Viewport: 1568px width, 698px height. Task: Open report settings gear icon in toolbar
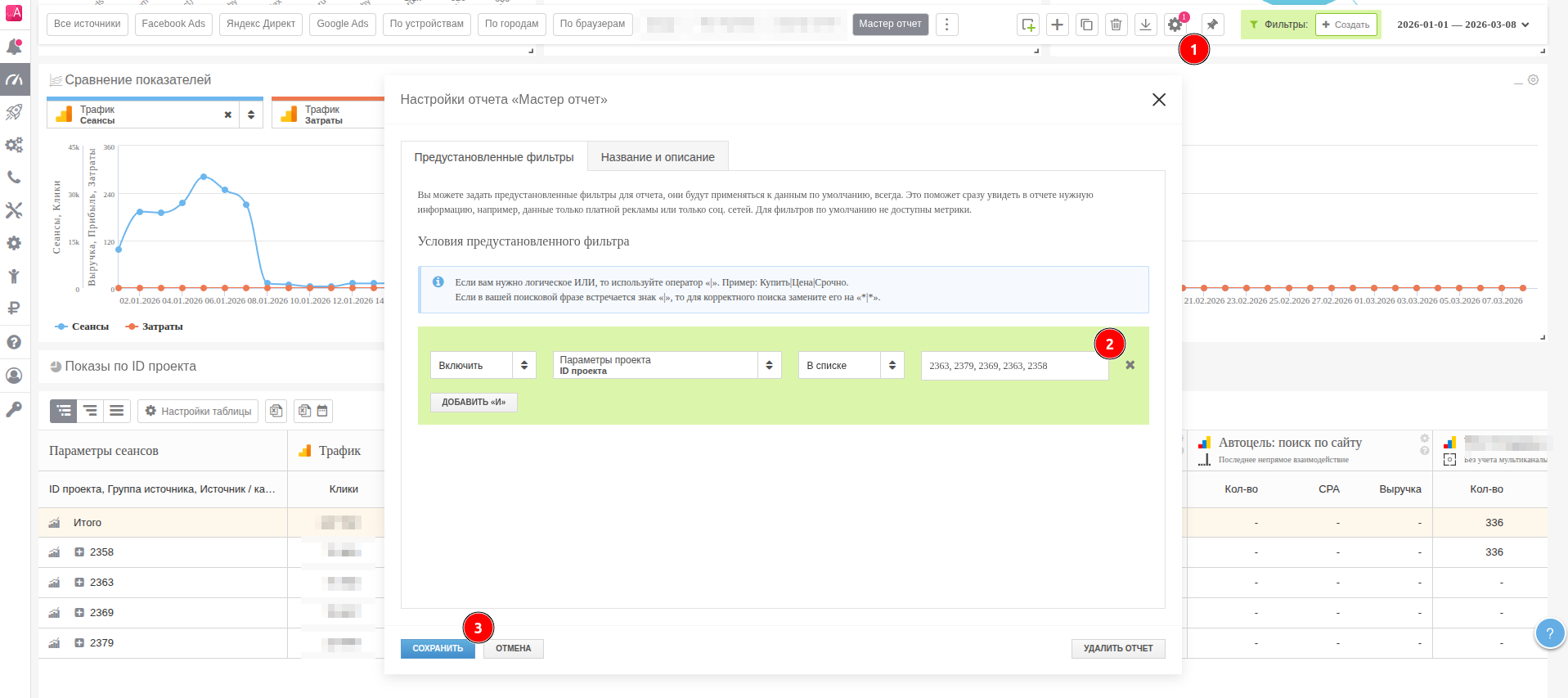pyautogui.click(x=1175, y=25)
